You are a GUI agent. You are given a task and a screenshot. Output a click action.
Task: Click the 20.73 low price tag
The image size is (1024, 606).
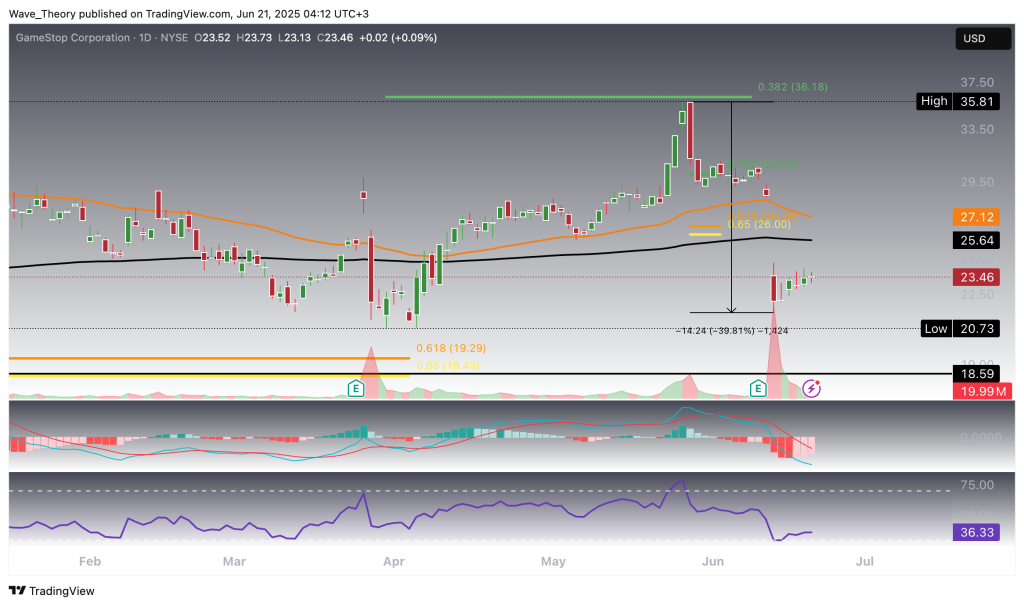[x=976, y=328]
